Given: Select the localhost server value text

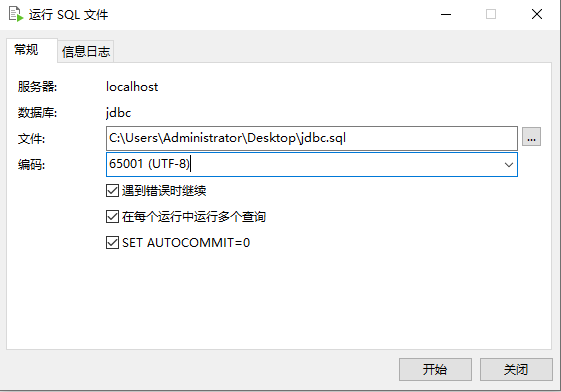Looking at the screenshot, I should pyautogui.click(x=132, y=87).
